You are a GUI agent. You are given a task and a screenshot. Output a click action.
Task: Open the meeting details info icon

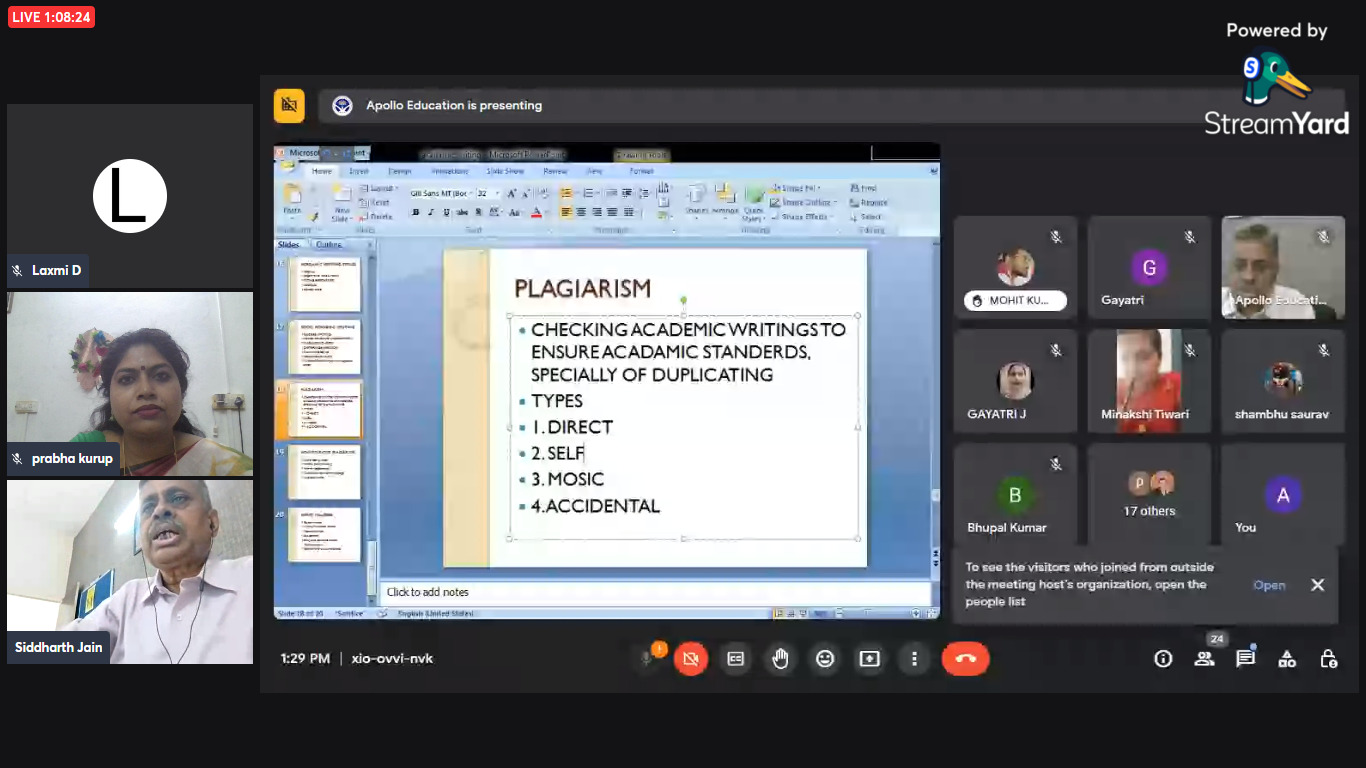[1163, 658]
